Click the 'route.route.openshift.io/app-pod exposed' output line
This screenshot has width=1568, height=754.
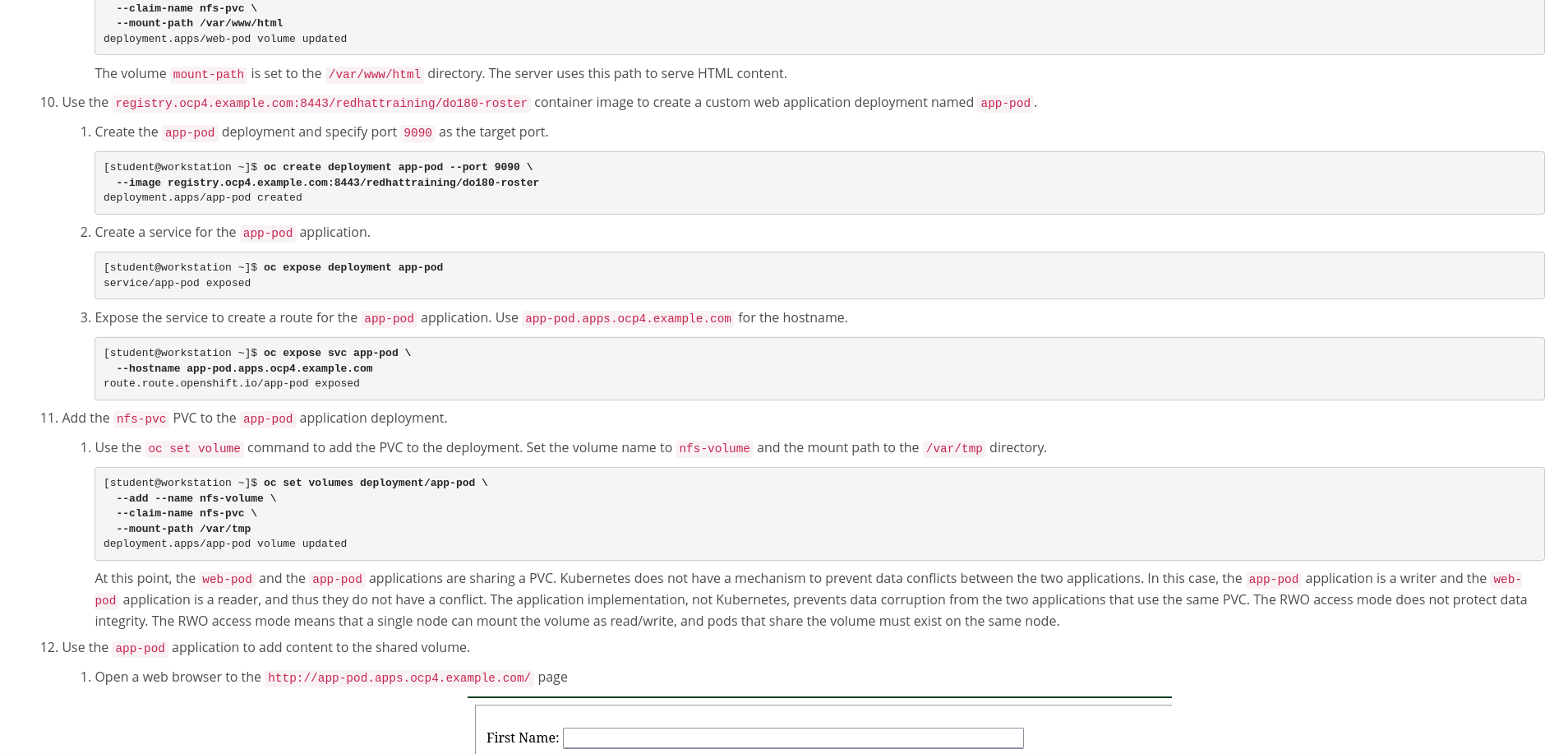(231, 383)
